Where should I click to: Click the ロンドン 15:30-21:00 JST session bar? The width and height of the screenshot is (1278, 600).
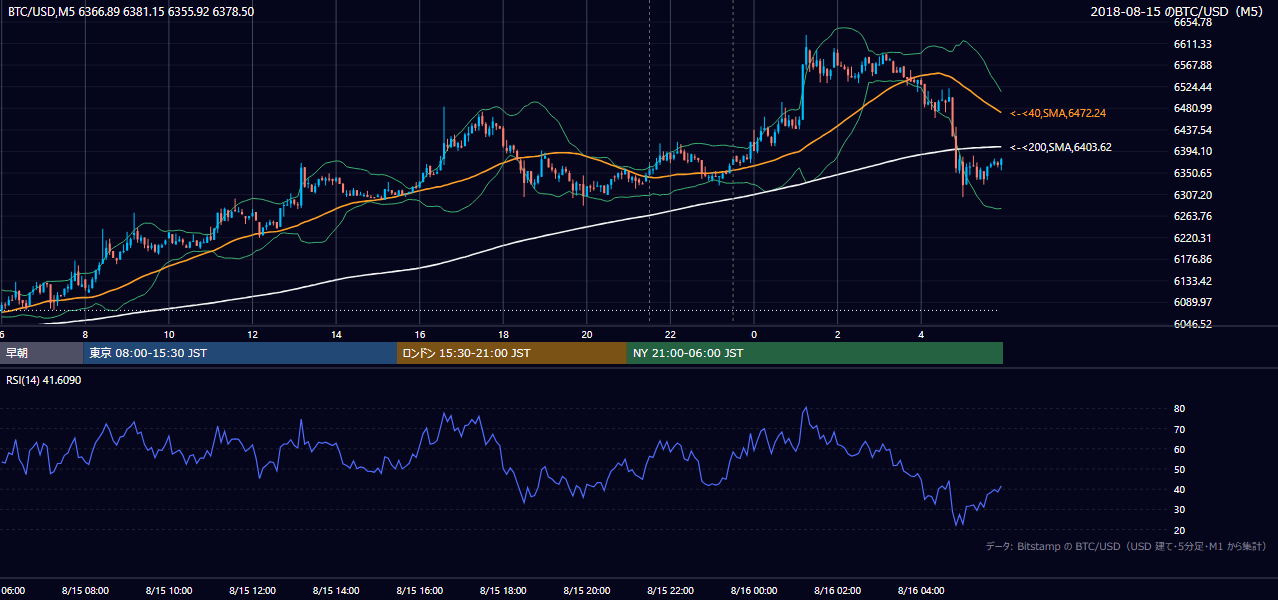coord(512,353)
